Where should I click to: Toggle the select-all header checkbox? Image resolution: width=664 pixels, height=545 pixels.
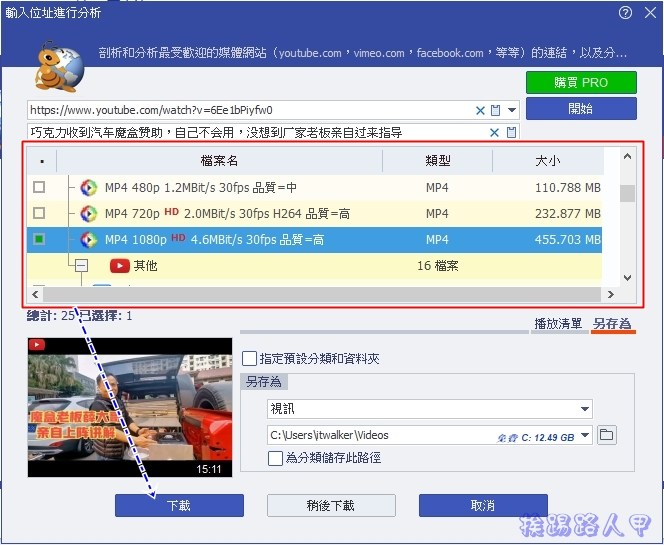coord(42,161)
